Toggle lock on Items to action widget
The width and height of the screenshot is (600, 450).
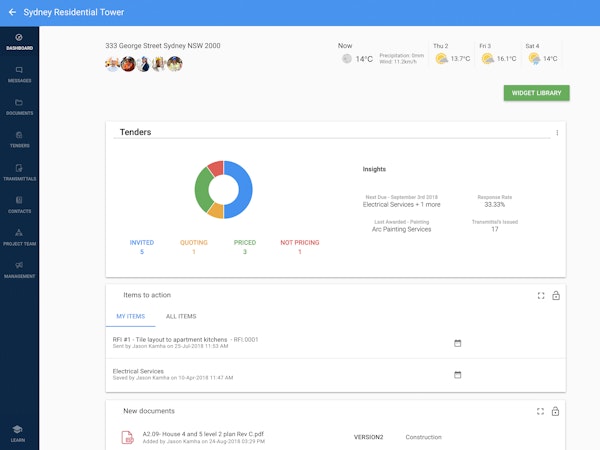pos(556,295)
